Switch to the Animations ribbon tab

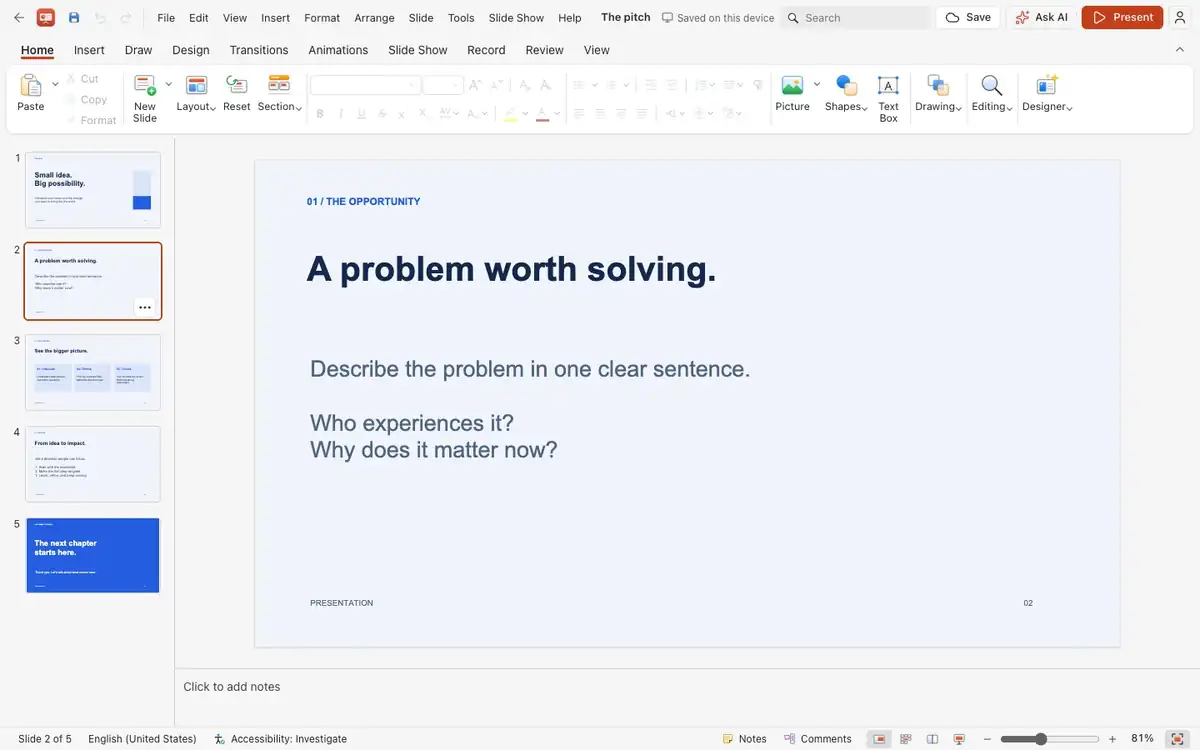(x=338, y=50)
